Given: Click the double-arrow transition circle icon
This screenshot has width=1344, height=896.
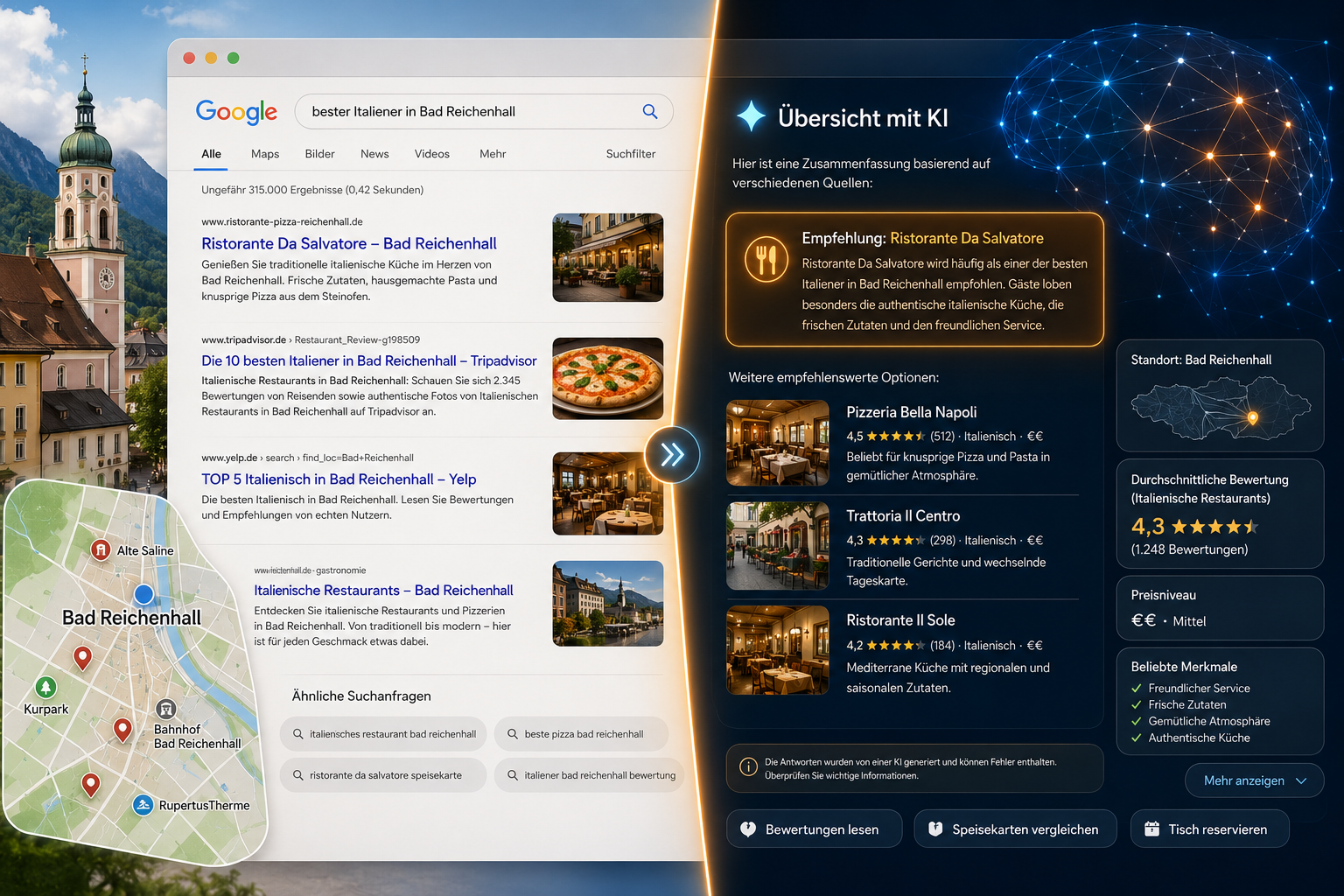Looking at the screenshot, I should 672,454.
